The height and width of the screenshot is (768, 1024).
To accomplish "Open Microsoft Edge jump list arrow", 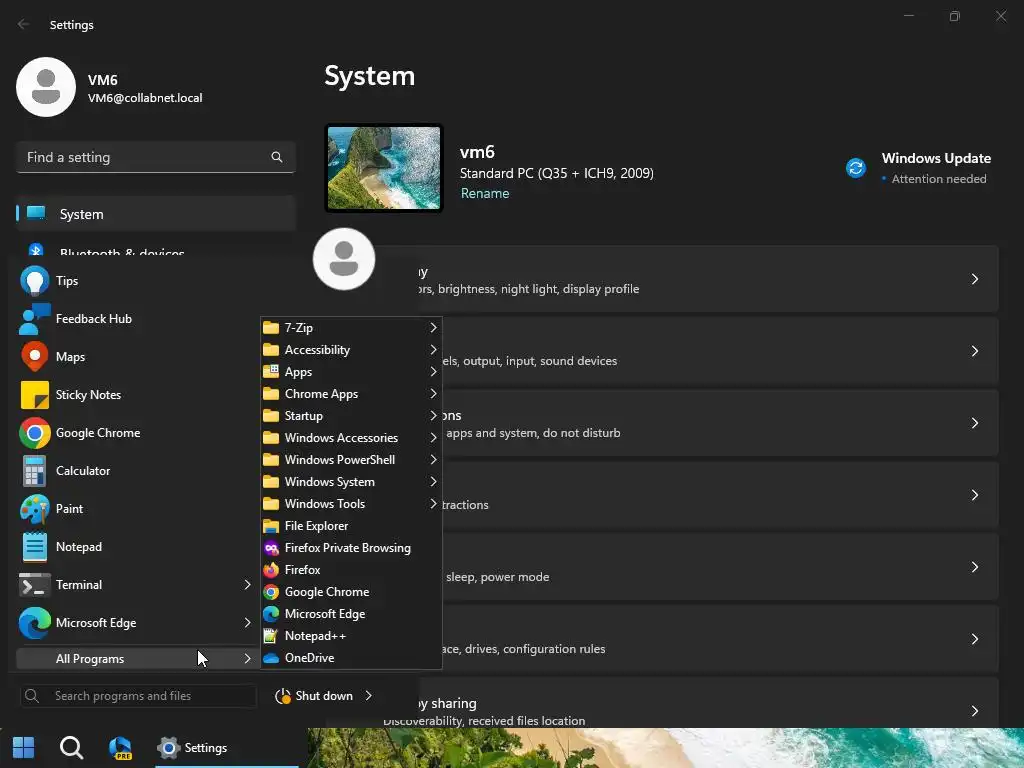I will coord(248,622).
